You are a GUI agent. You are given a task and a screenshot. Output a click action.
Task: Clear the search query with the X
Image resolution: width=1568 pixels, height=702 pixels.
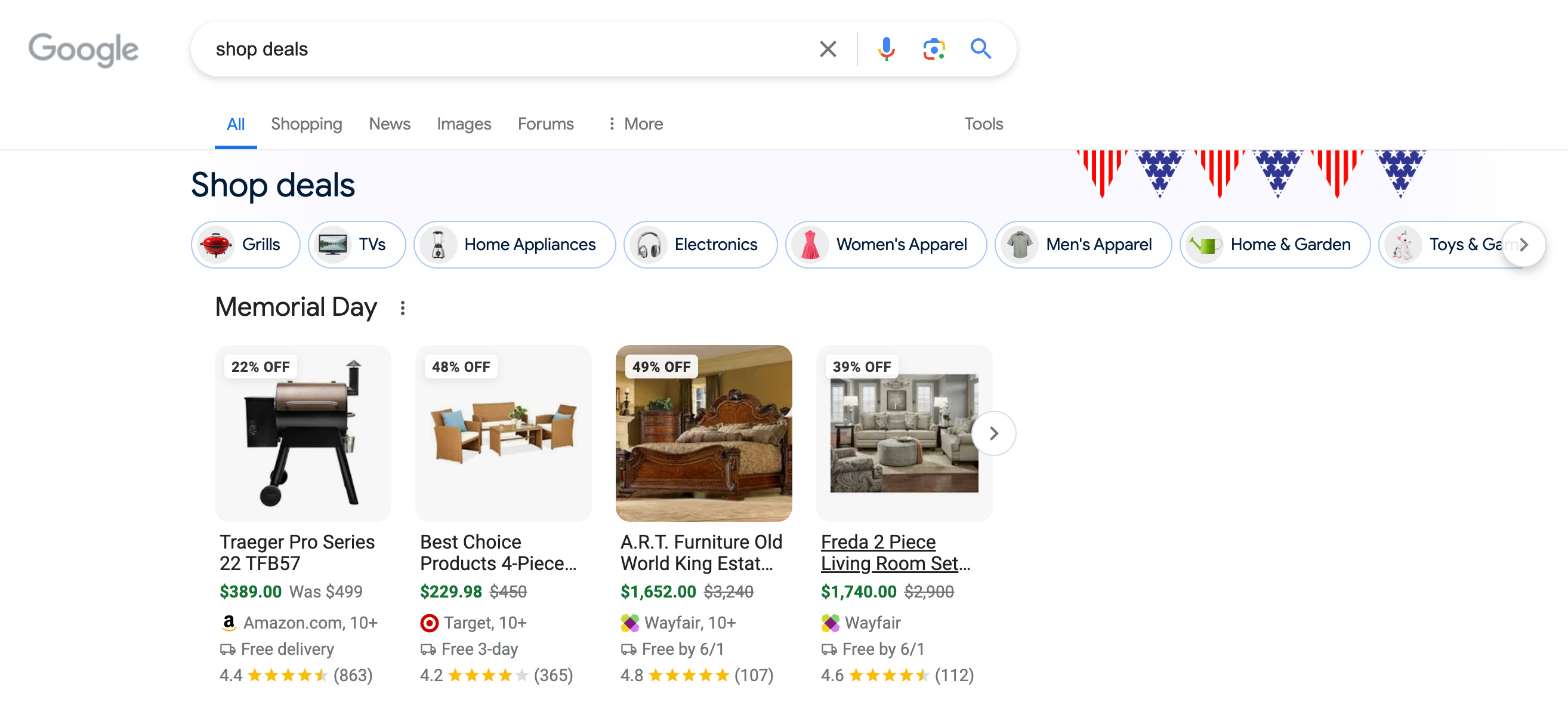pos(828,49)
